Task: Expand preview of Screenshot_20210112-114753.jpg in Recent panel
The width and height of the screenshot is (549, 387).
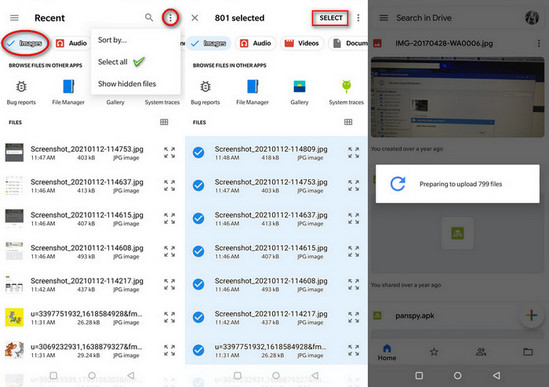Action: point(169,152)
